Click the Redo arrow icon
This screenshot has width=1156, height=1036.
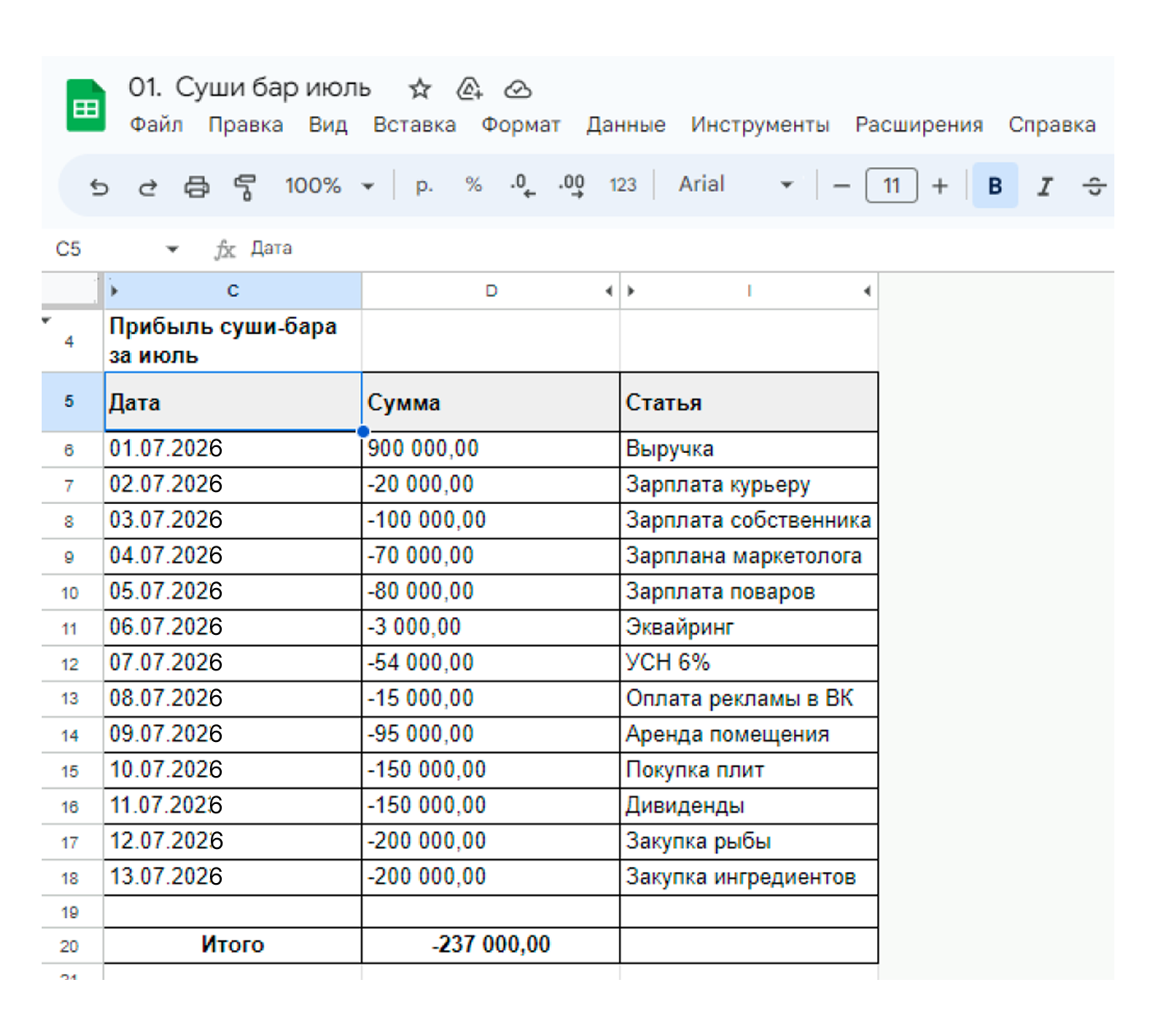tap(148, 186)
